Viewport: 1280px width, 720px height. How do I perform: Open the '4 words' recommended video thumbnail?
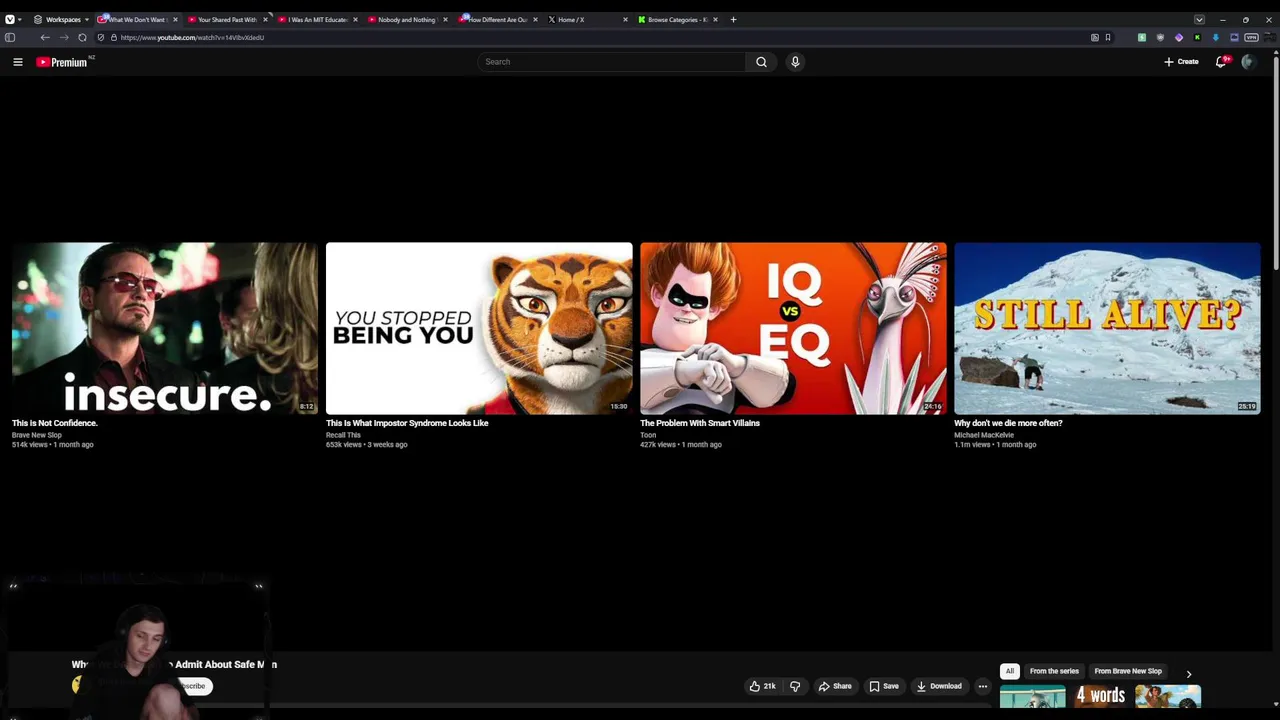point(1100,696)
